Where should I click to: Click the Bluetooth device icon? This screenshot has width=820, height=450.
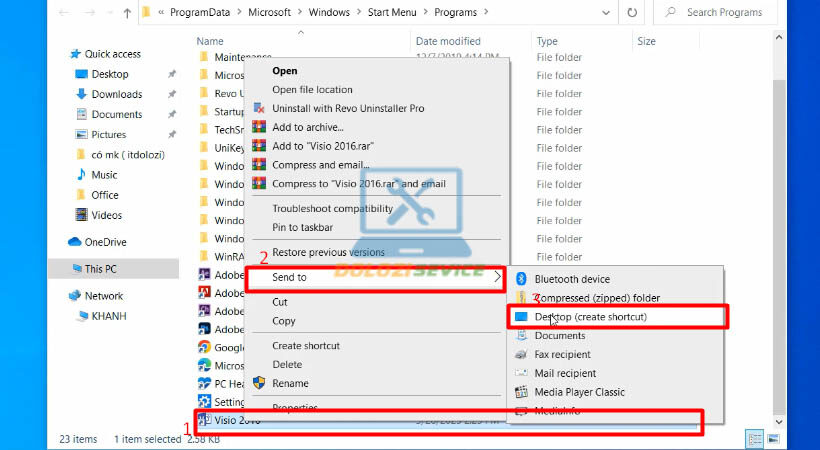[521, 279]
